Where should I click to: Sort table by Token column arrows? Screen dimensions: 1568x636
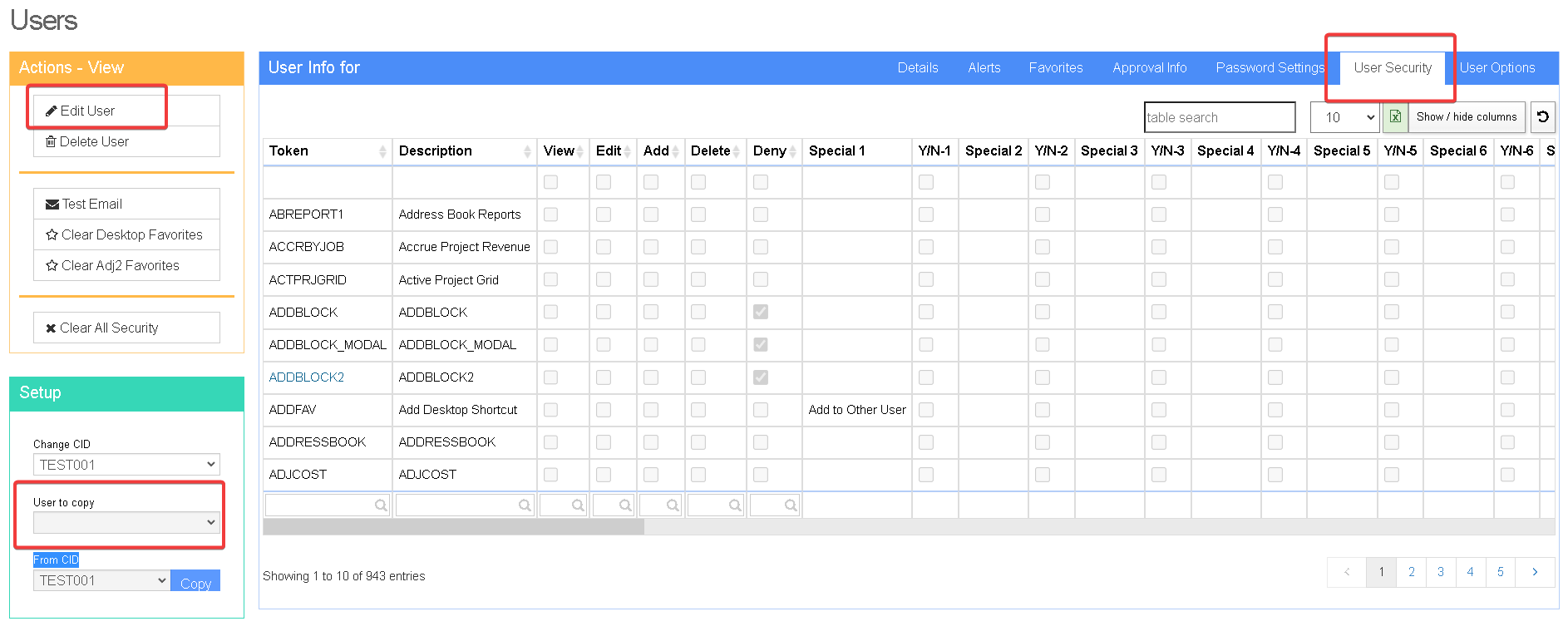[x=382, y=151]
